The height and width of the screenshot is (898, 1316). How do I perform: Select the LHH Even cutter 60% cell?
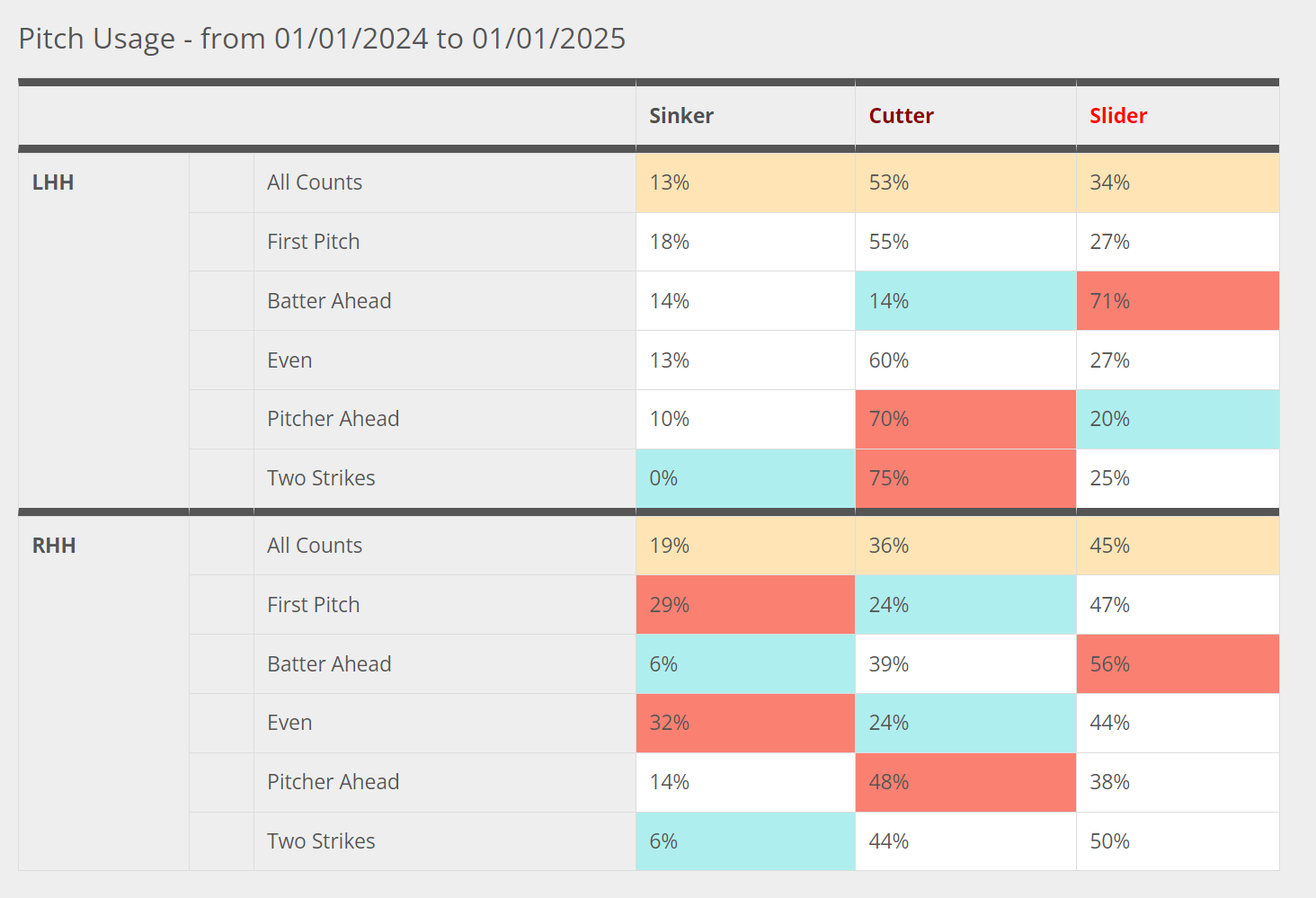[x=965, y=360]
